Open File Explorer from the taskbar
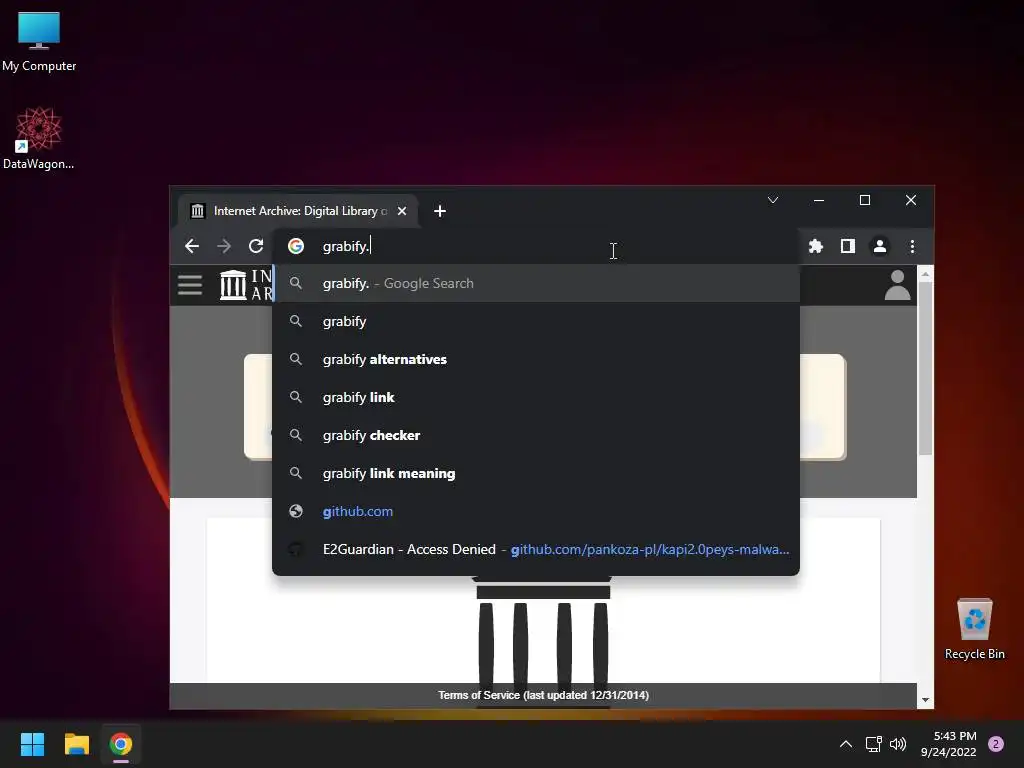Screen dimensions: 1024x768 76,744
